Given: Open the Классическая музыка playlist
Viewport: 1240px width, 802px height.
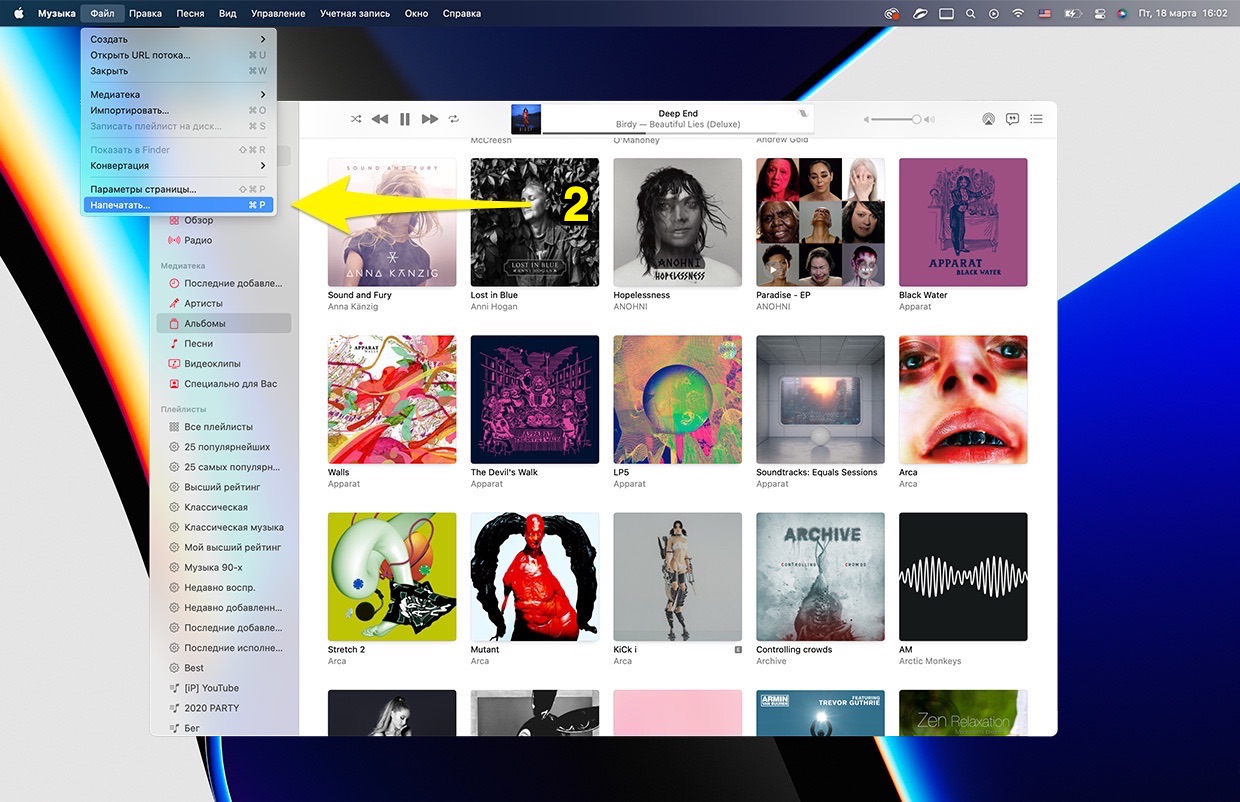Looking at the screenshot, I should 223,527.
